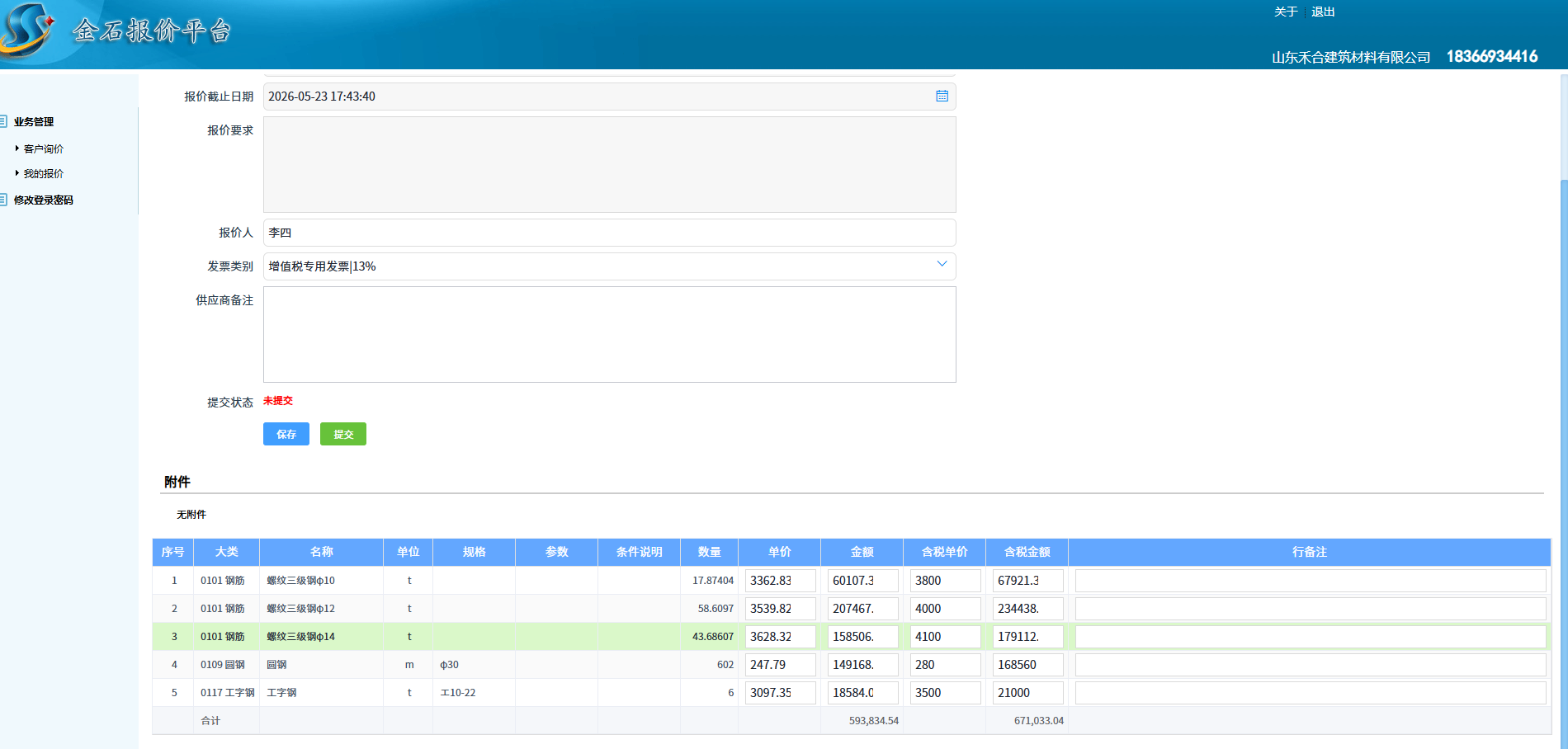The image size is (1568, 749).
Task: Edit 含税单价 for 工字钢 row
Action: coord(946,693)
